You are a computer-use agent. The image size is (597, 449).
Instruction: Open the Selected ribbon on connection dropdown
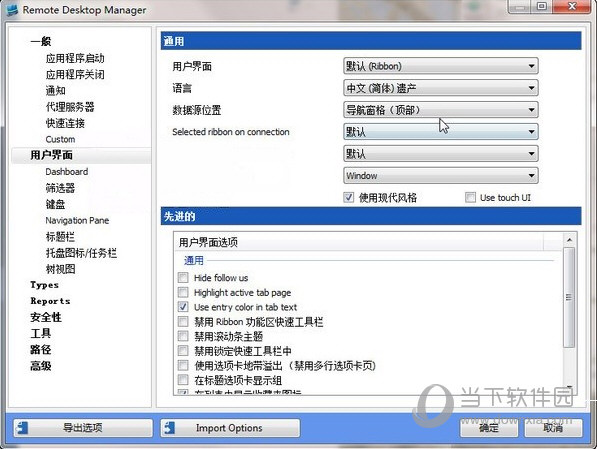click(441, 132)
